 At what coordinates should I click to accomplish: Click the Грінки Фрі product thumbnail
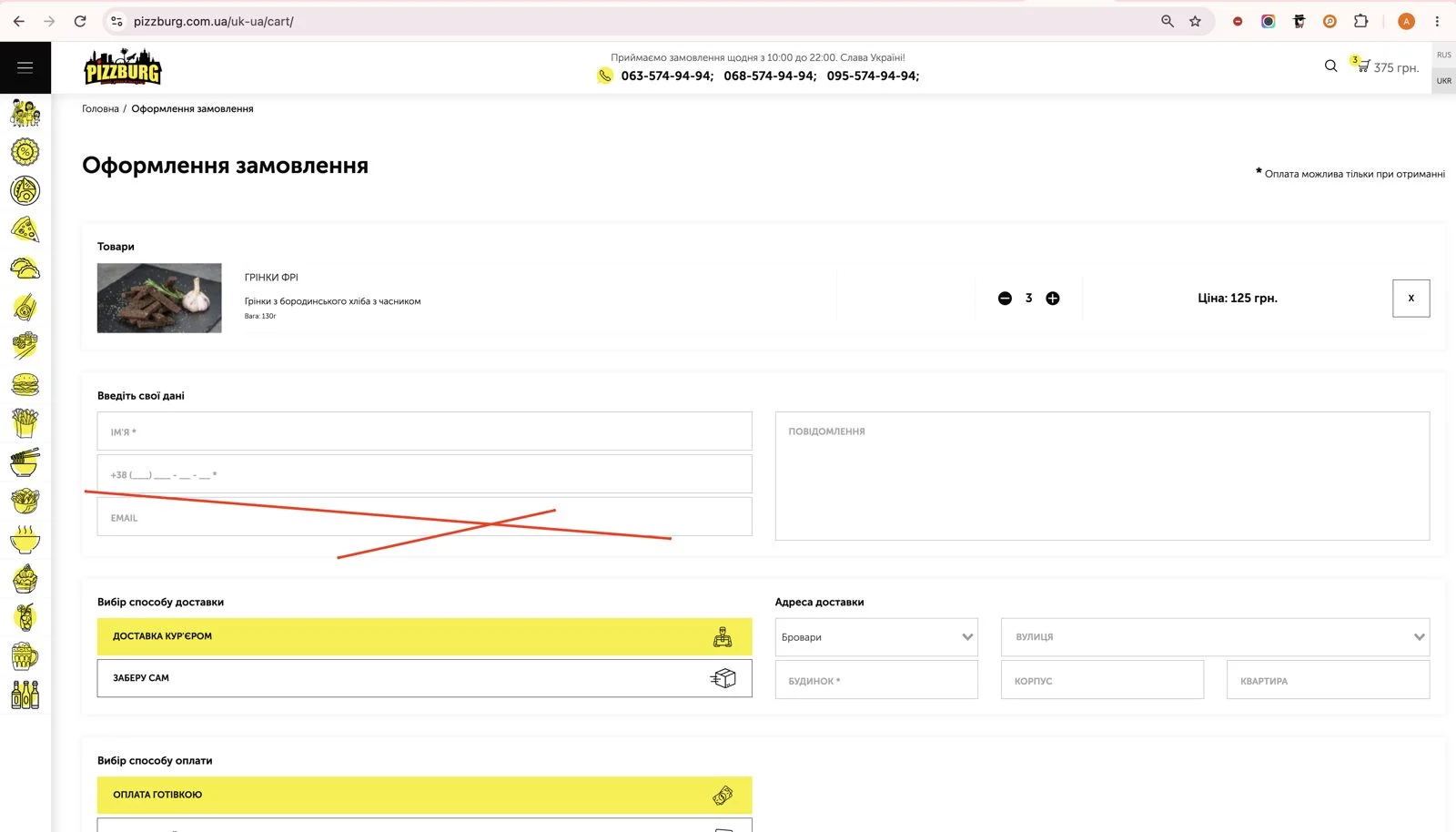point(159,298)
